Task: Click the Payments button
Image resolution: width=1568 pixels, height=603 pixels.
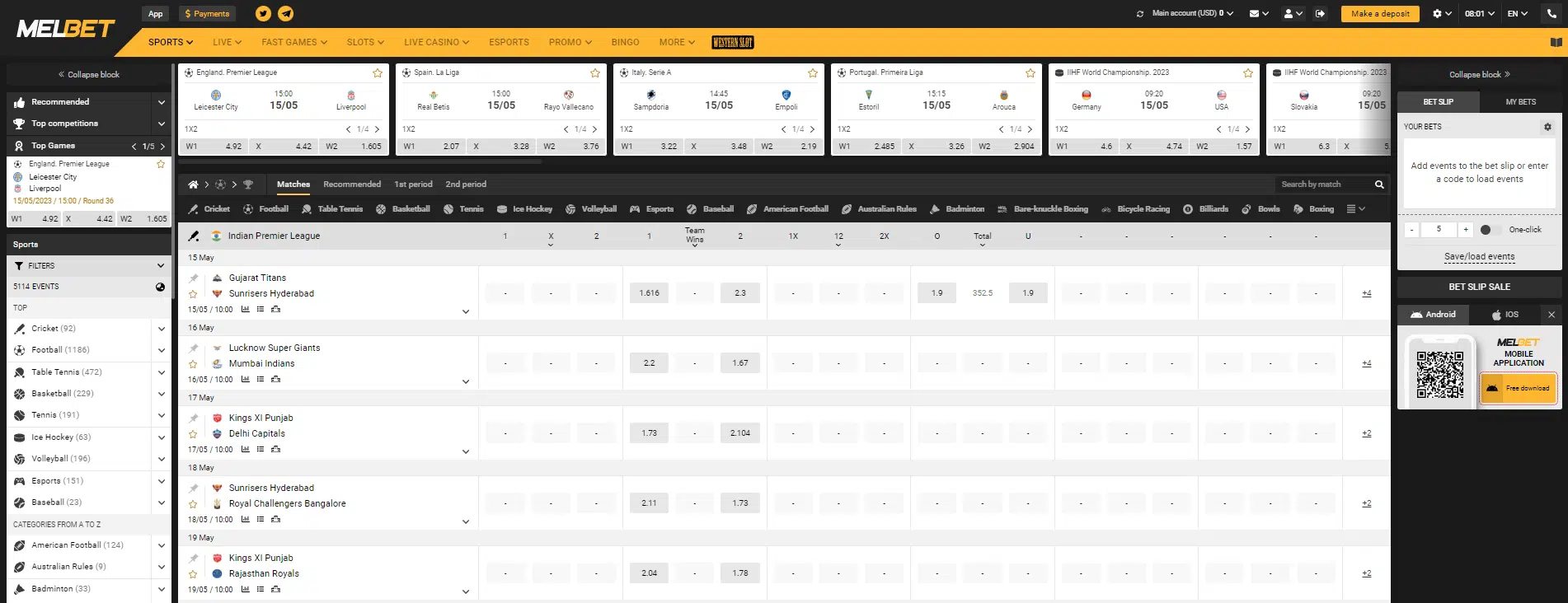Action: [x=207, y=14]
